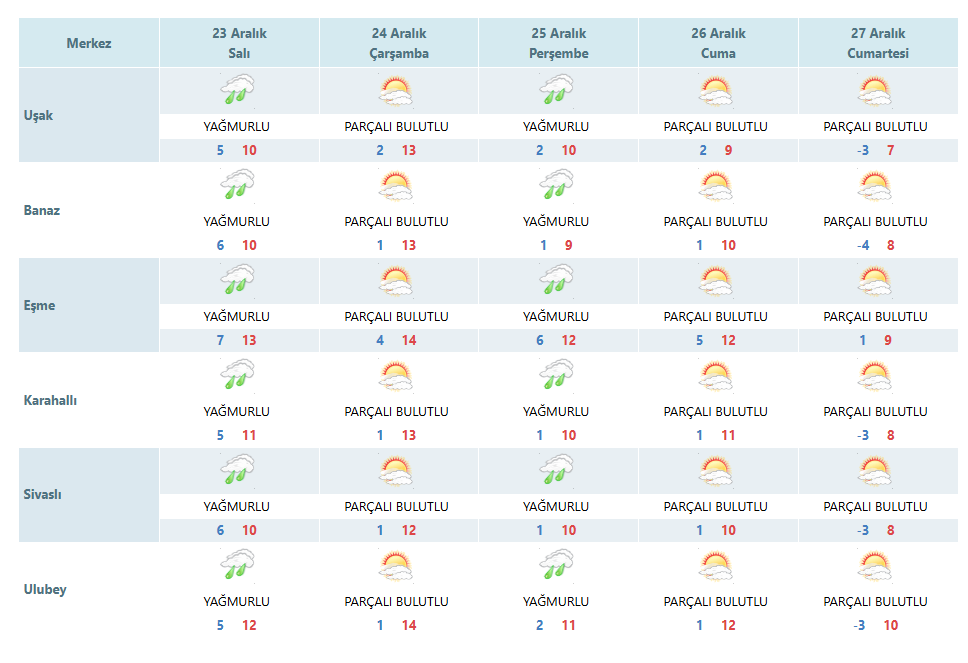The image size is (968, 663).
Task: Open the Ulubey row label
Action: 45,590
